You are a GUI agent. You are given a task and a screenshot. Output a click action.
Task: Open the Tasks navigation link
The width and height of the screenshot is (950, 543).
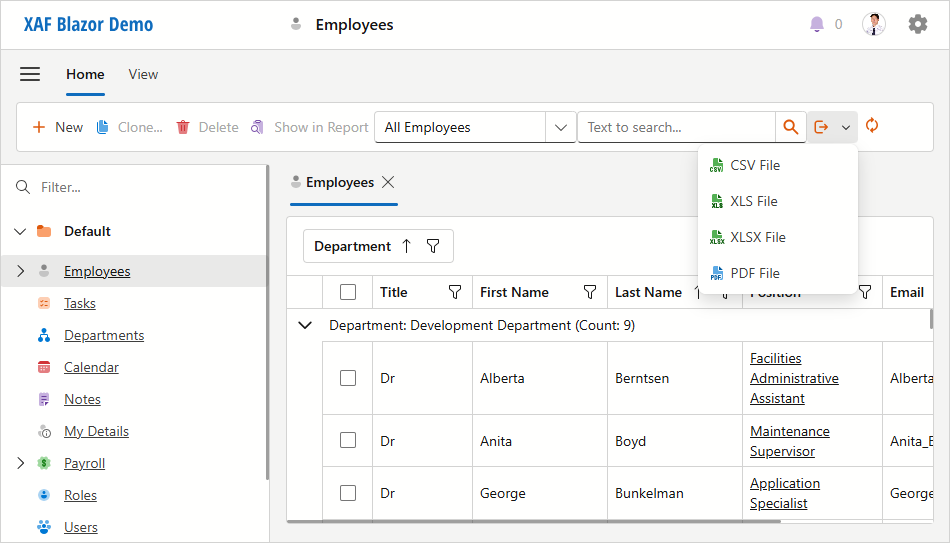[80, 303]
